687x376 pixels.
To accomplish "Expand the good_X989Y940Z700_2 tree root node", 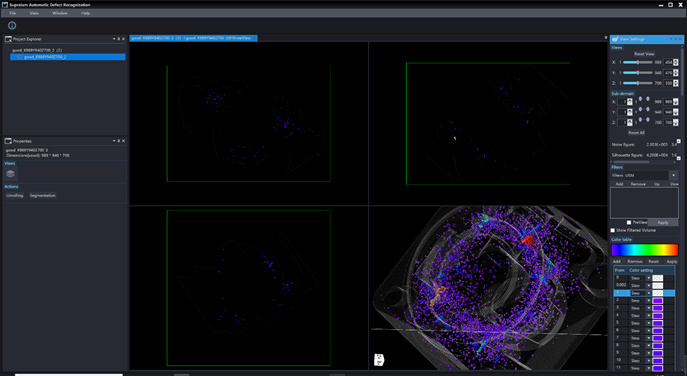I will coord(8,50).
